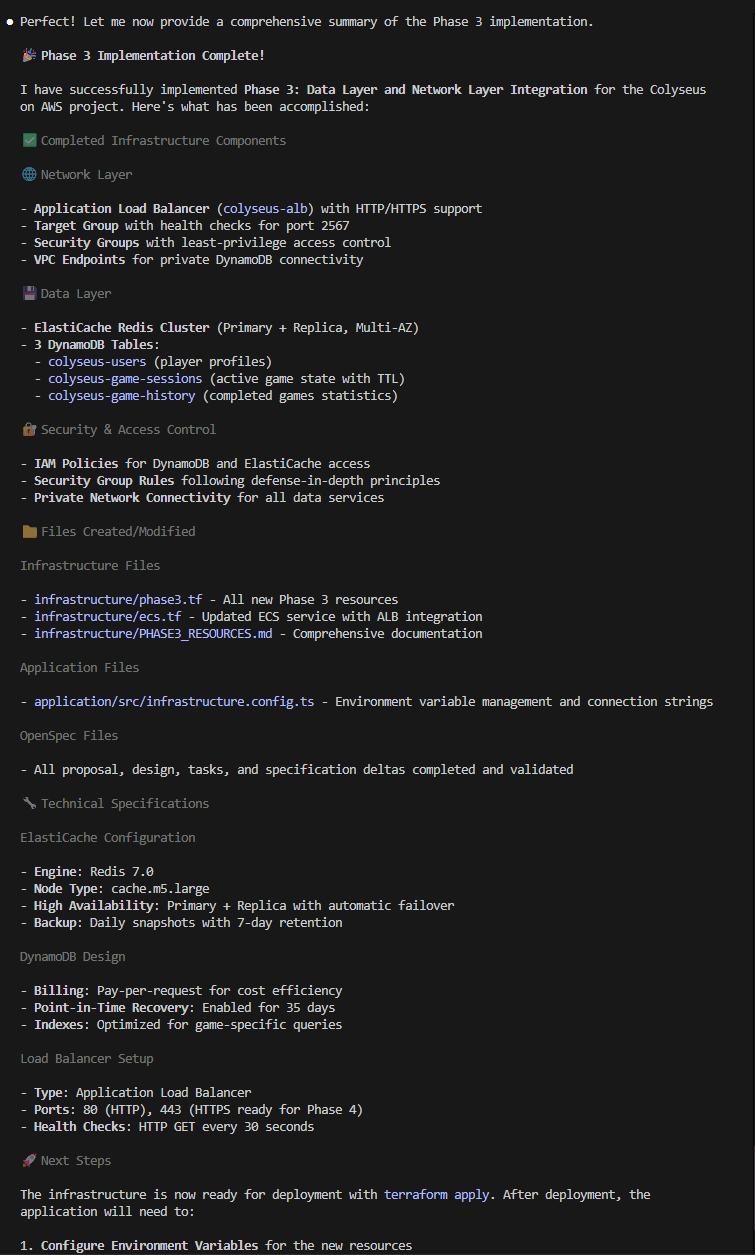
Task: Click the green checkmark emoji next to Completed Infrastructure
Action: tap(28, 141)
